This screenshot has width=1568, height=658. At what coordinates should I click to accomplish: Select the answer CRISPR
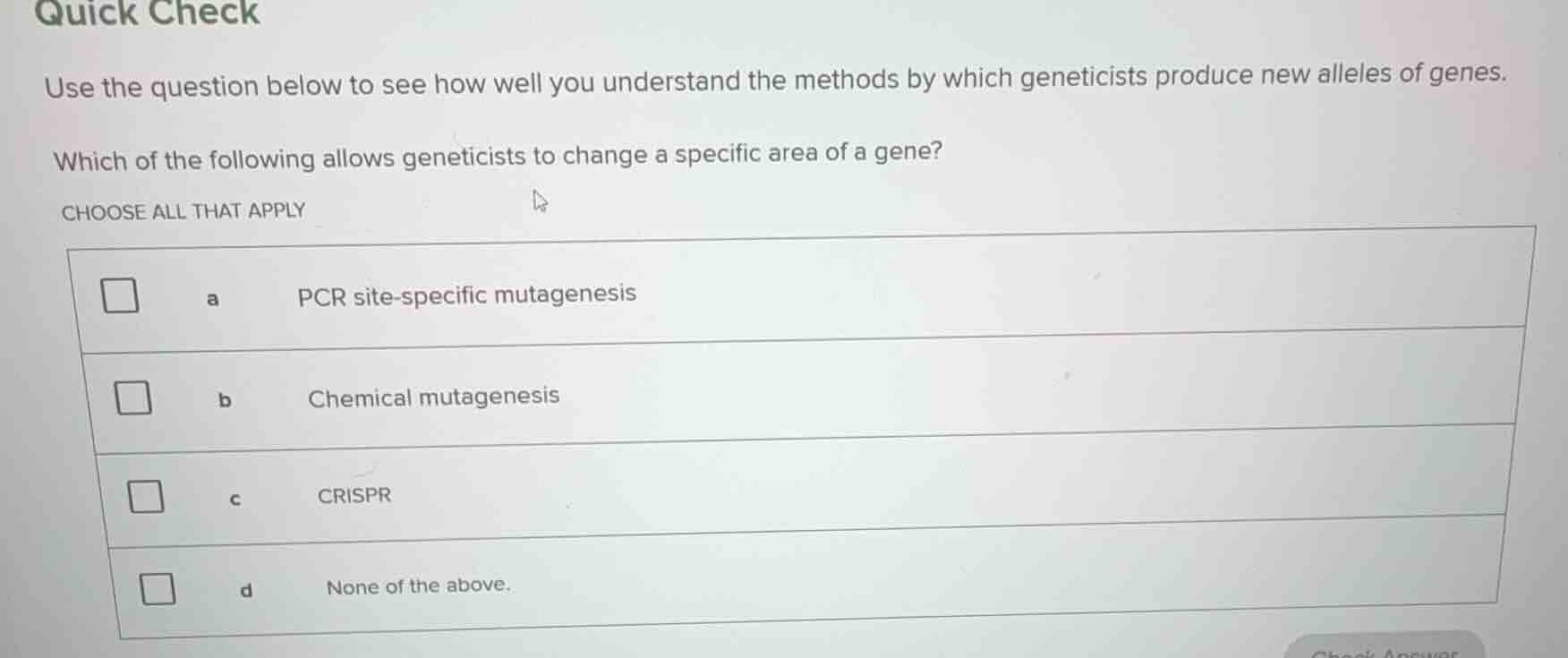pyautogui.click(x=354, y=495)
